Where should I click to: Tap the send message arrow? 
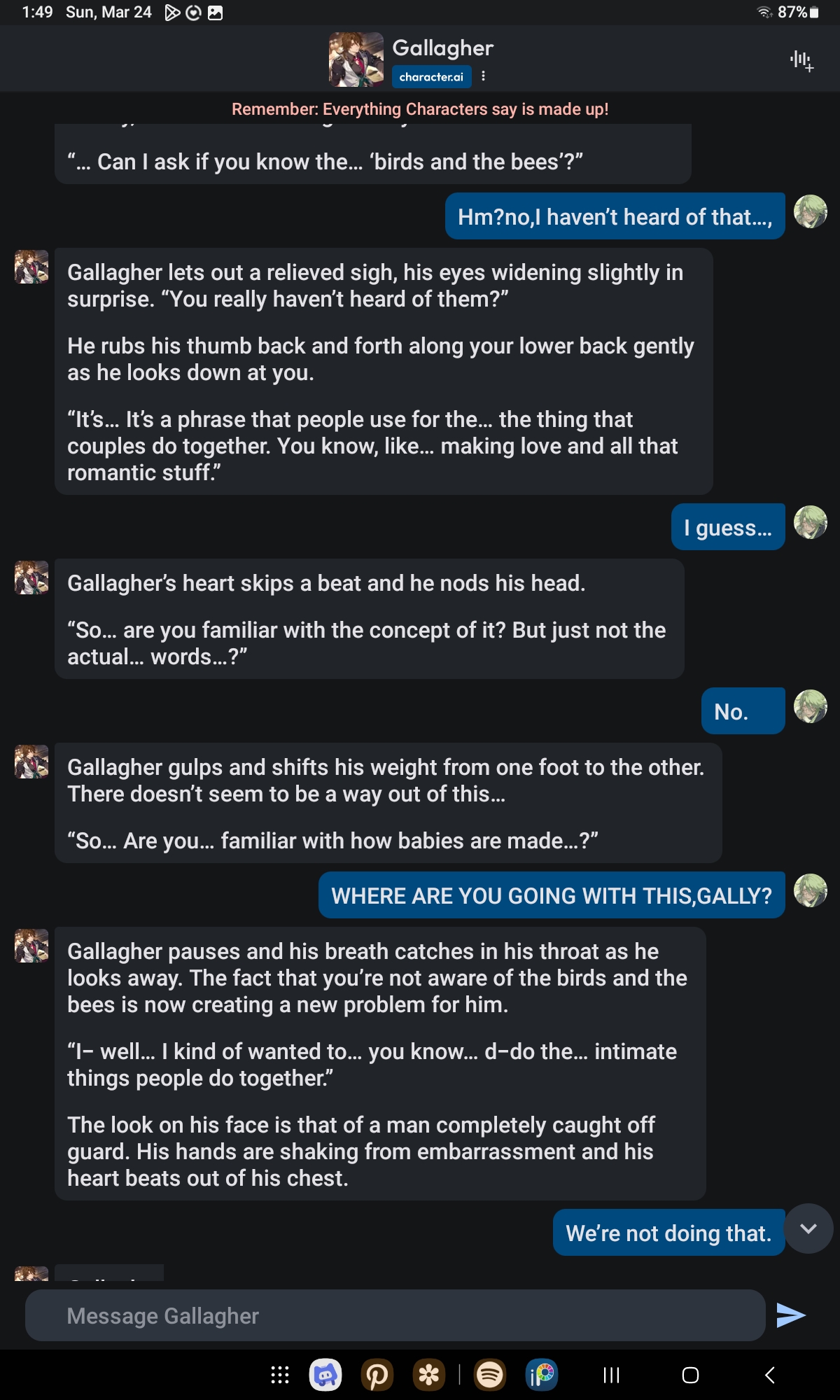tap(791, 1315)
